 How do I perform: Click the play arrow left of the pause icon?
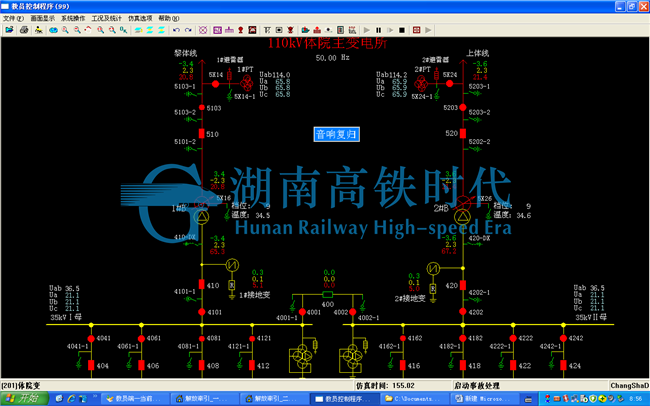[366, 30]
